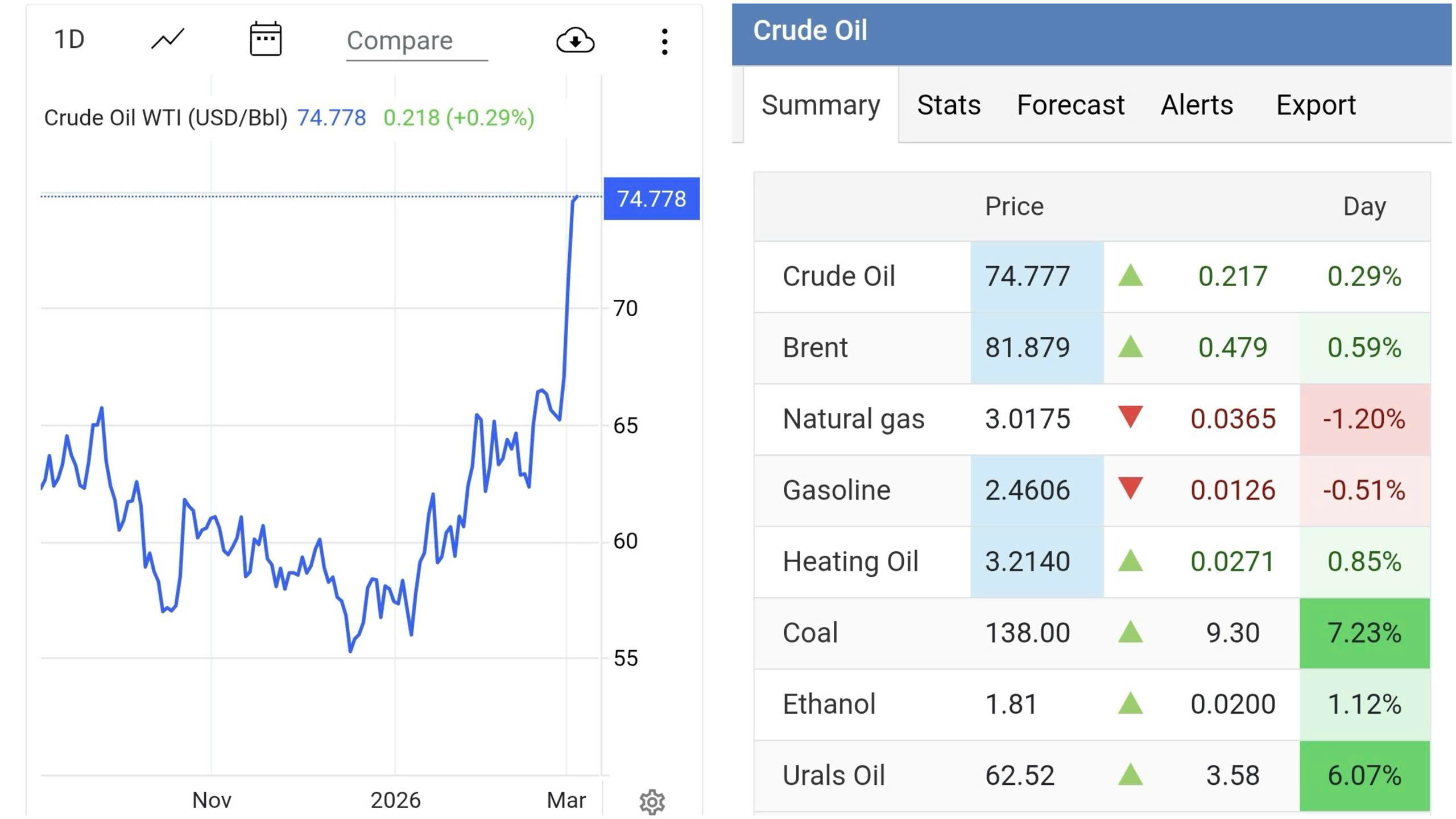Image resolution: width=1456 pixels, height=819 pixels.
Task: Open the Summary tab
Action: [x=821, y=105]
